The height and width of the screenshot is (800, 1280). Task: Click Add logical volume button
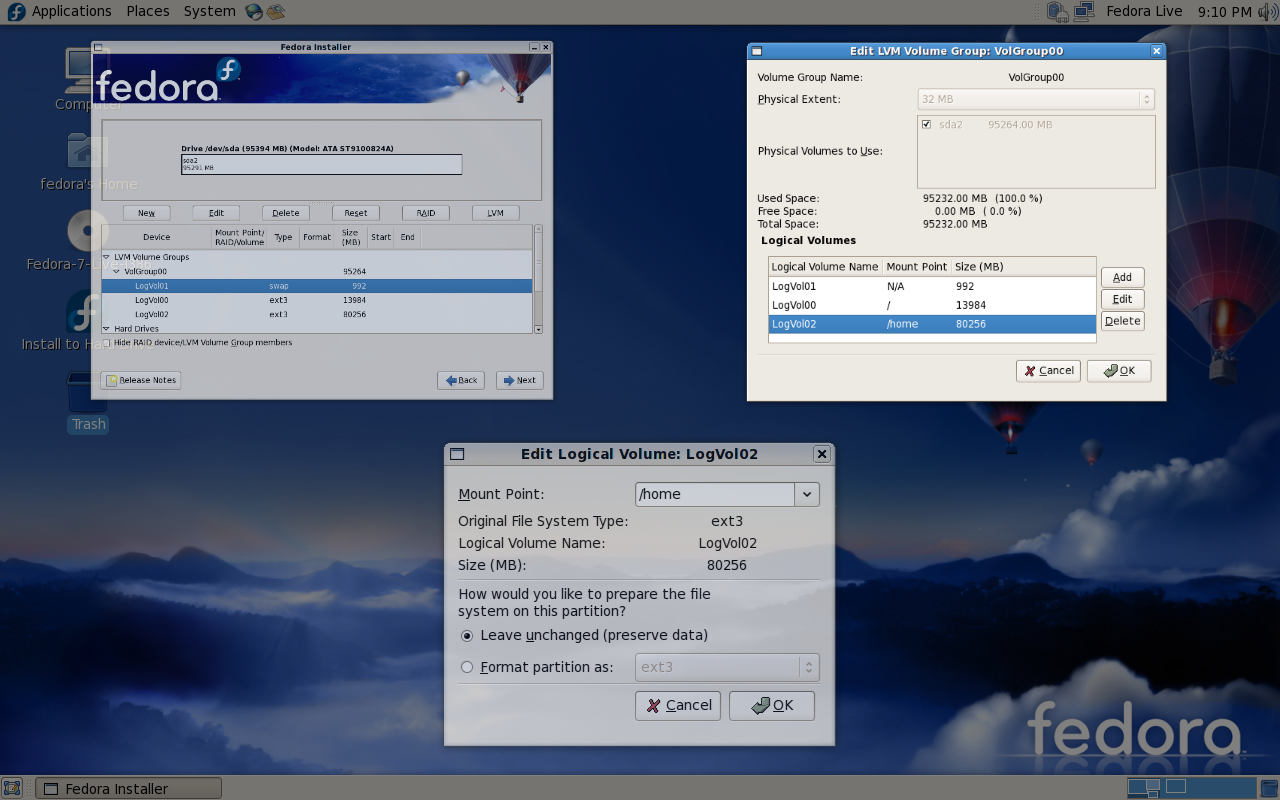point(1122,277)
